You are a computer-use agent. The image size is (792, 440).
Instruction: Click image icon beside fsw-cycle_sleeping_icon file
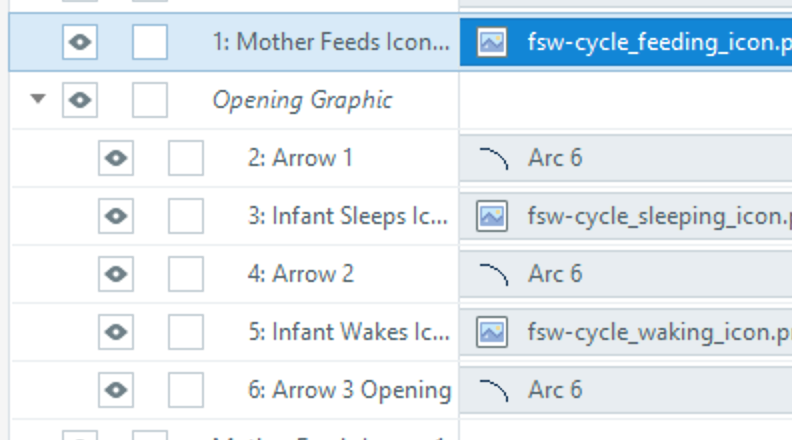tap(492, 216)
